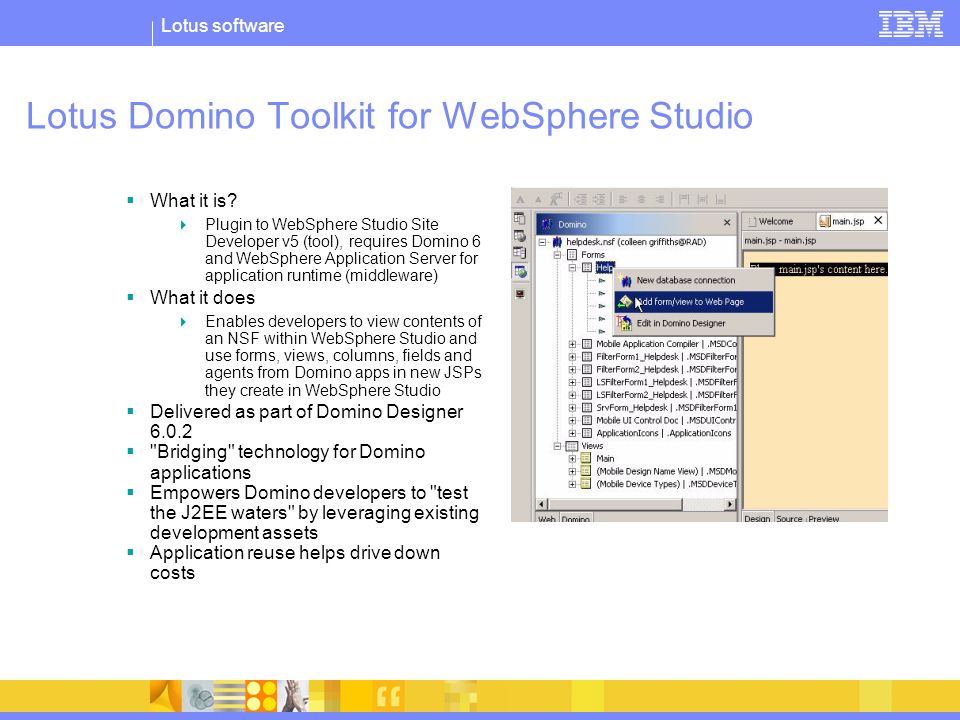
Task: Click the main.jsp's content here text
Action: [x=832, y=269]
